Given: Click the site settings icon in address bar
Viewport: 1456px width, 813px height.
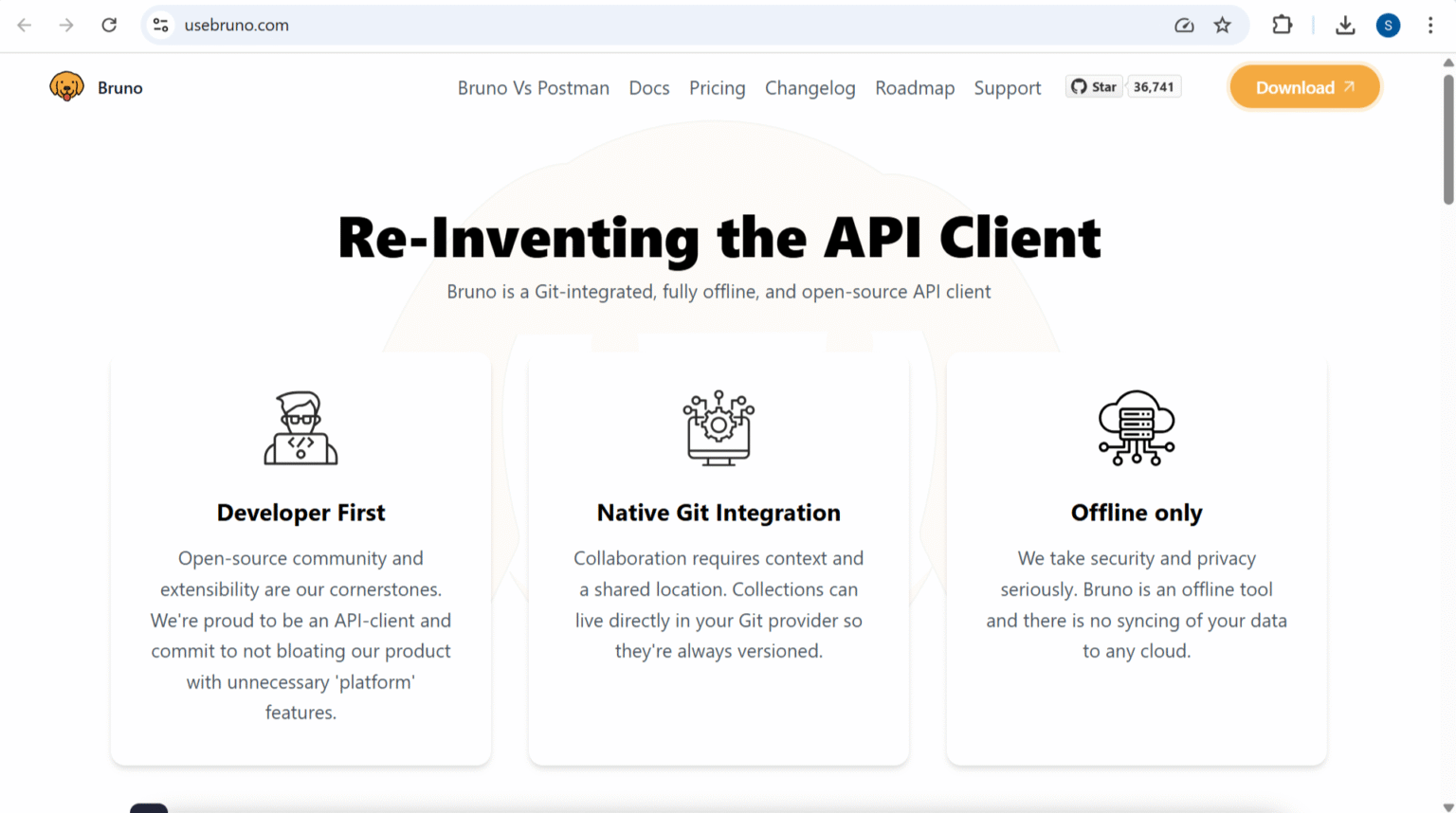Looking at the screenshot, I should [160, 26].
